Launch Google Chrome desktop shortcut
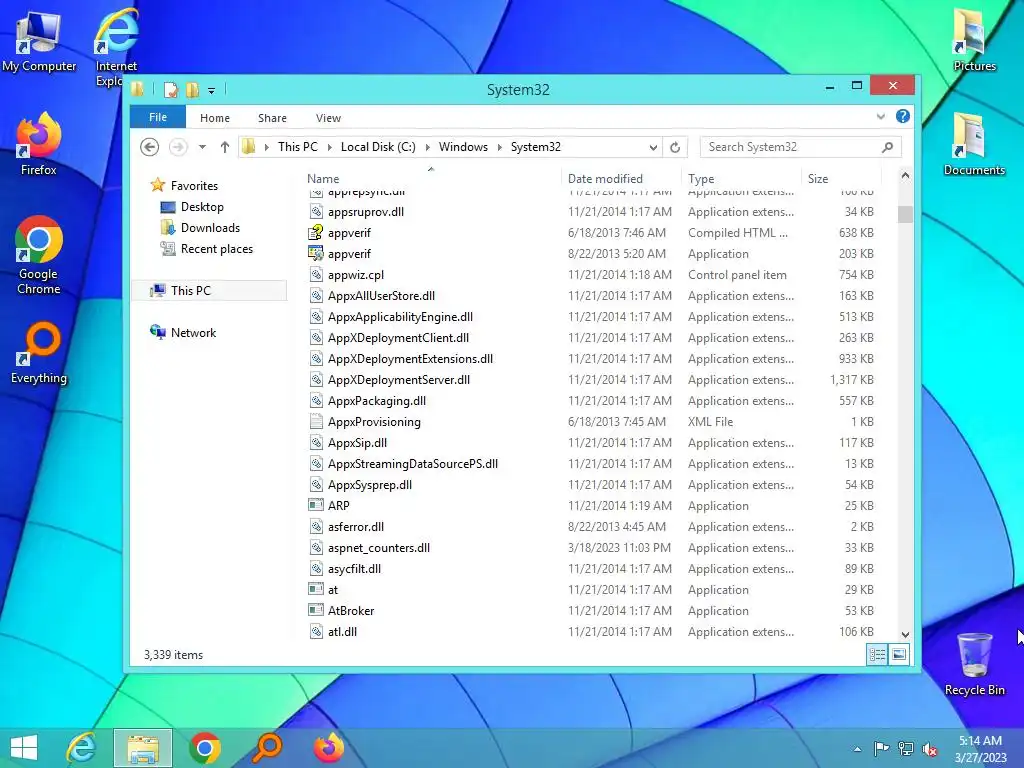 click(x=39, y=255)
